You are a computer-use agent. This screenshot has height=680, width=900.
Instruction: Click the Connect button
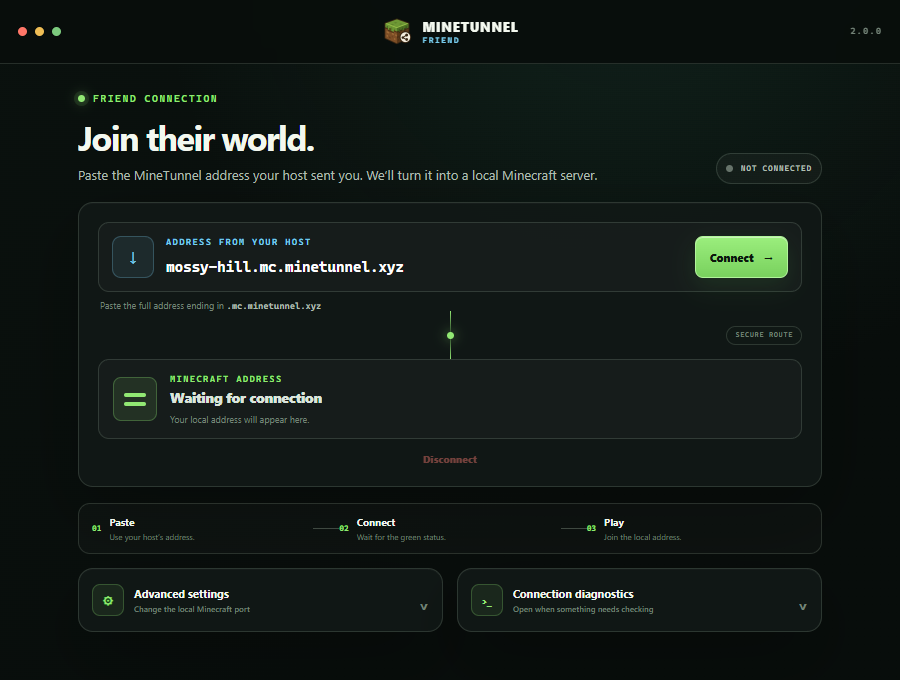(741, 257)
